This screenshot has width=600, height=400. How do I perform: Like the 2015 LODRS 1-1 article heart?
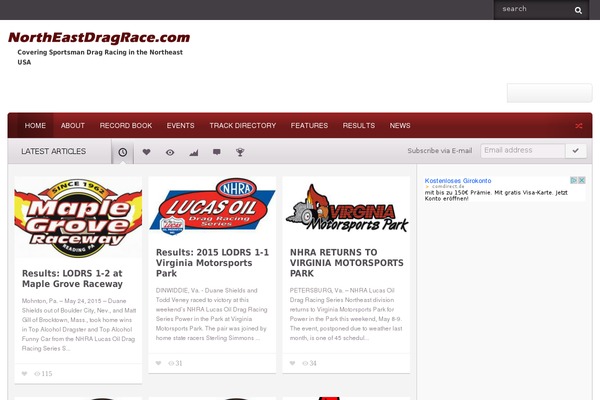(x=158, y=363)
